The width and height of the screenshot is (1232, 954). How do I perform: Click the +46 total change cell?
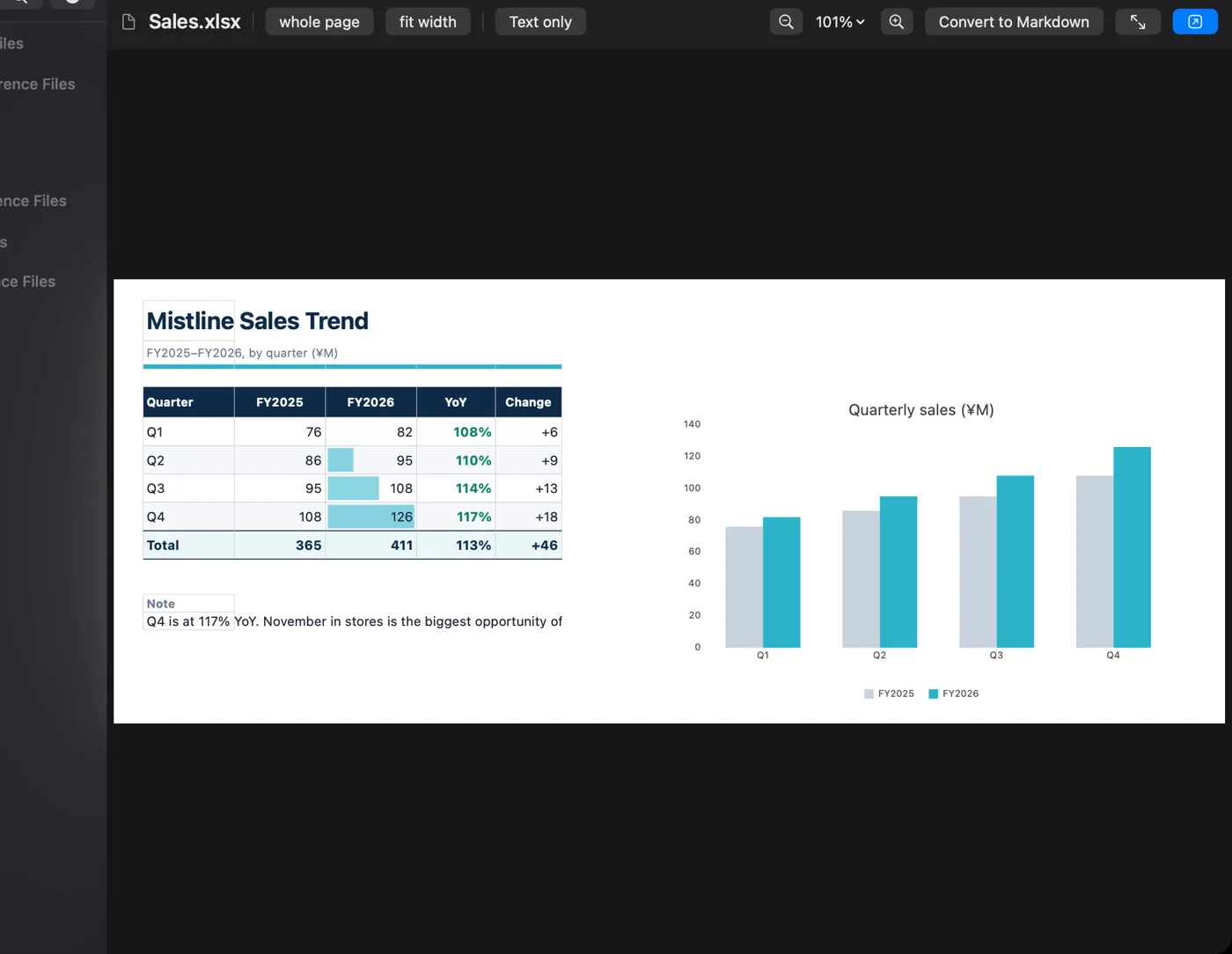click(528, 546)
